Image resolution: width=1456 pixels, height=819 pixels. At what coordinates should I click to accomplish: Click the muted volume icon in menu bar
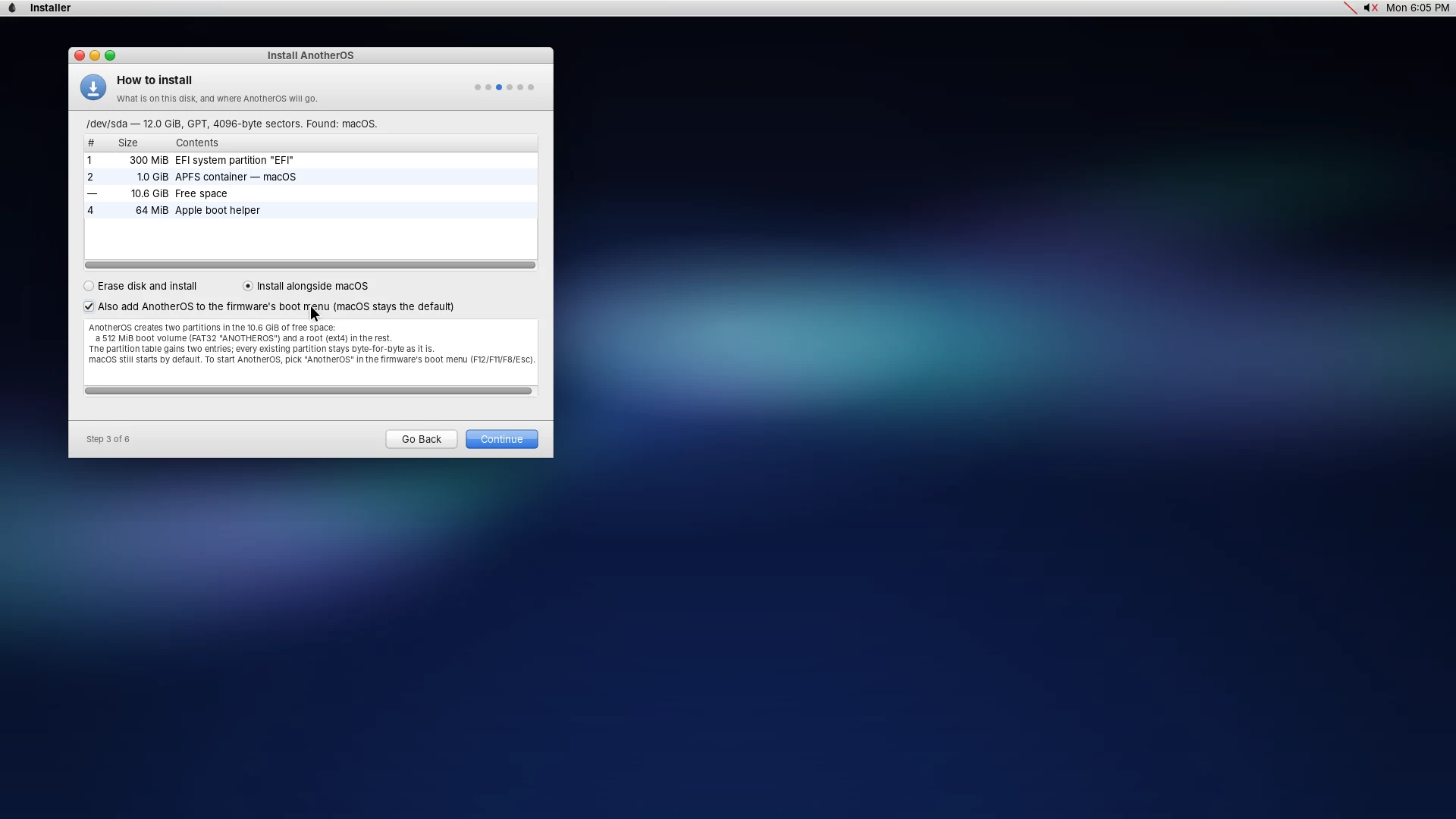1370,8
